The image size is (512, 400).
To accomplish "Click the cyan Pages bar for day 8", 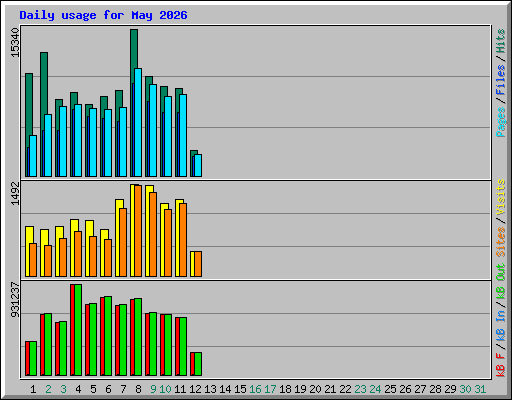I will 138,122.
